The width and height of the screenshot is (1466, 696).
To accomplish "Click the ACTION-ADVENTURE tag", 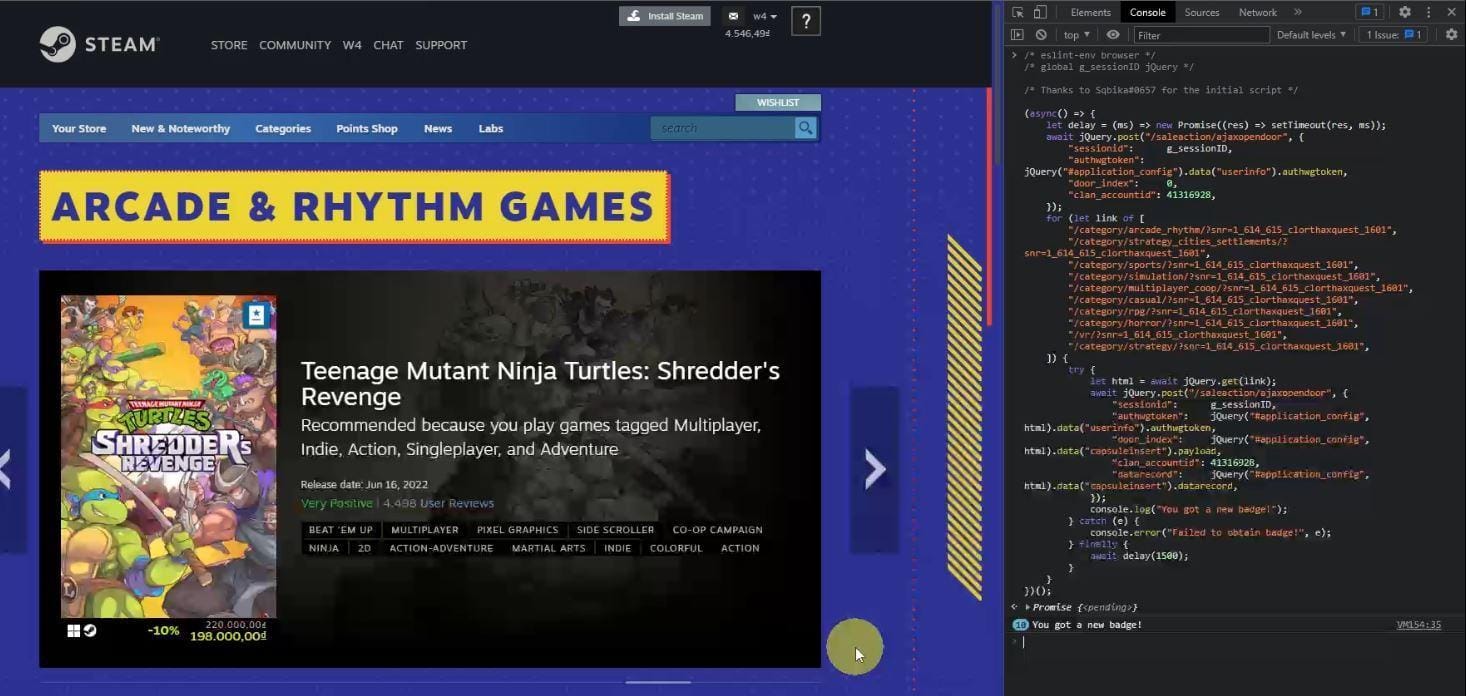I will [441, 548].
